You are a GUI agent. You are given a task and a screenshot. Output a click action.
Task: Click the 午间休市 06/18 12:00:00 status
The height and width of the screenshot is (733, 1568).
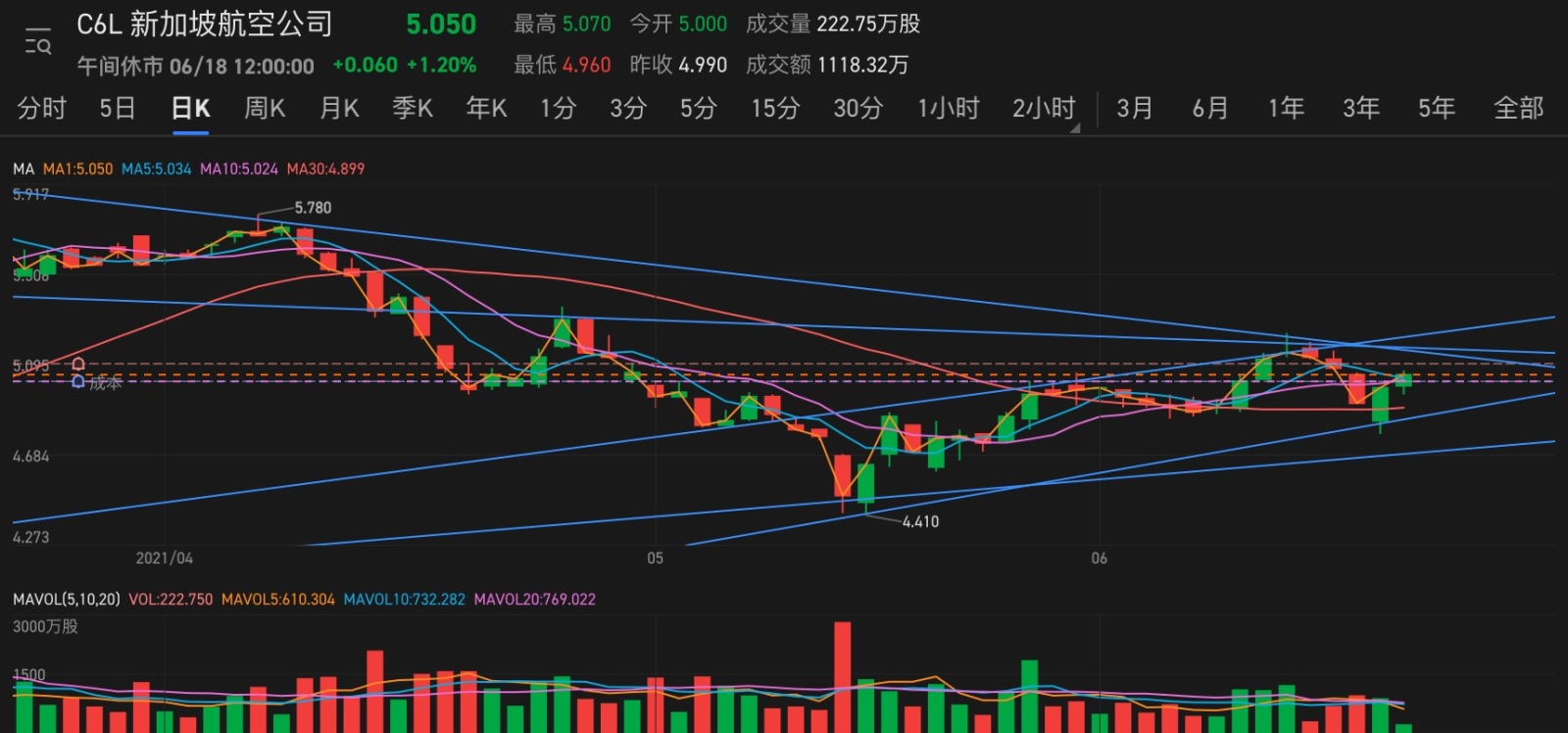(x=196, y=66)
